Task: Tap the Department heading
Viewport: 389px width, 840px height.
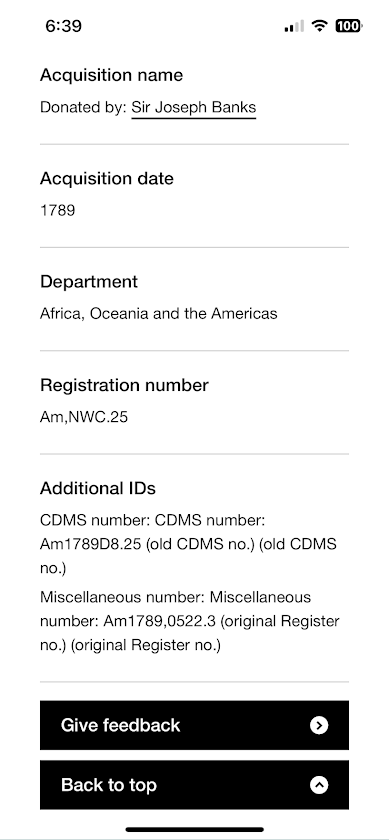Action: (x=89, y=282)
